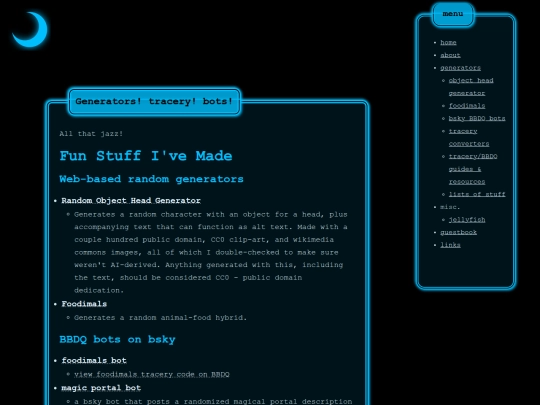Click the 'misc.' menu label

point(450,207)
